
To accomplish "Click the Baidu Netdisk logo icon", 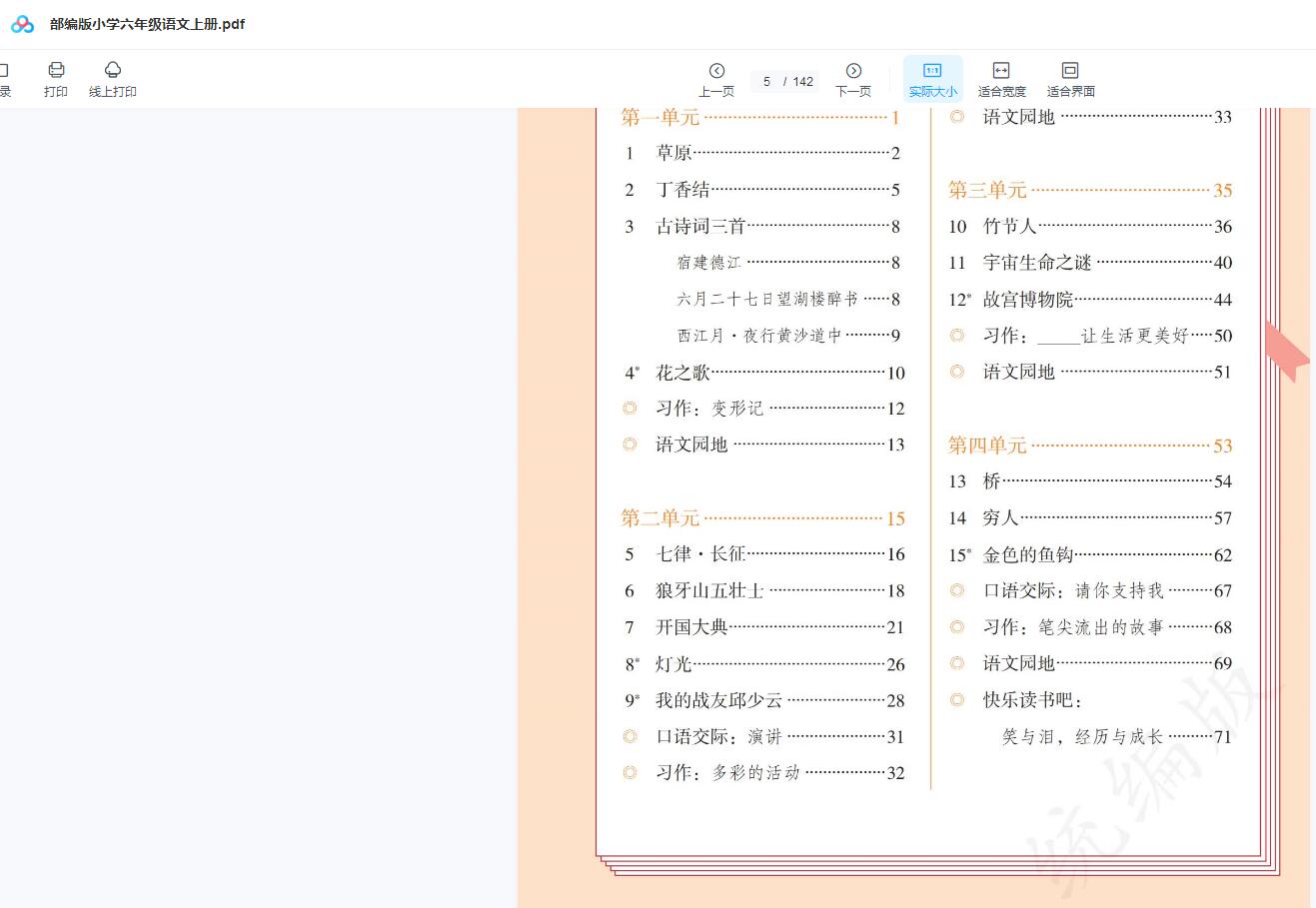I will click(x=22, y=24).
